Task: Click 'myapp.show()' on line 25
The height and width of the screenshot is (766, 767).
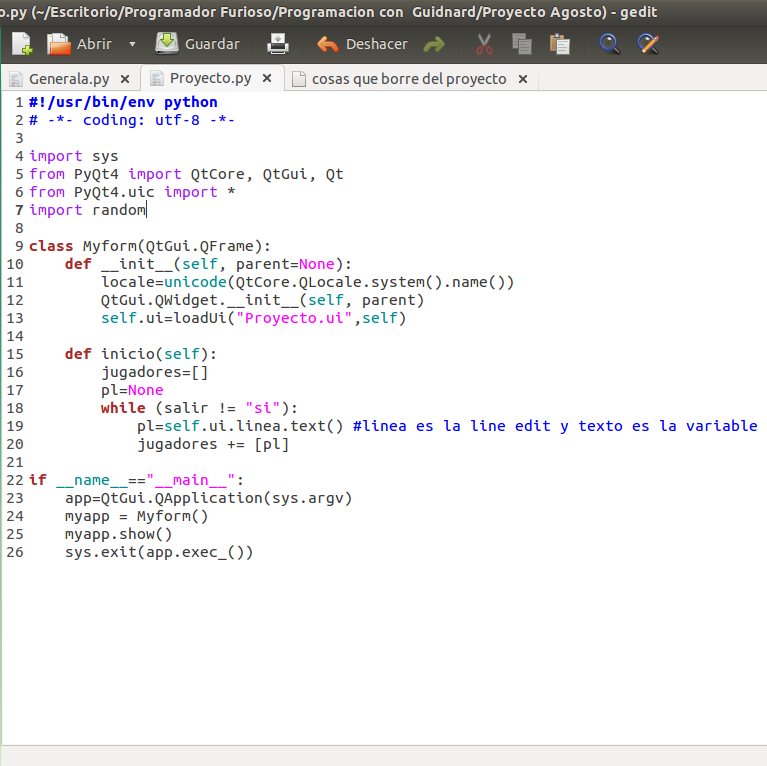Action: [118, 534]
